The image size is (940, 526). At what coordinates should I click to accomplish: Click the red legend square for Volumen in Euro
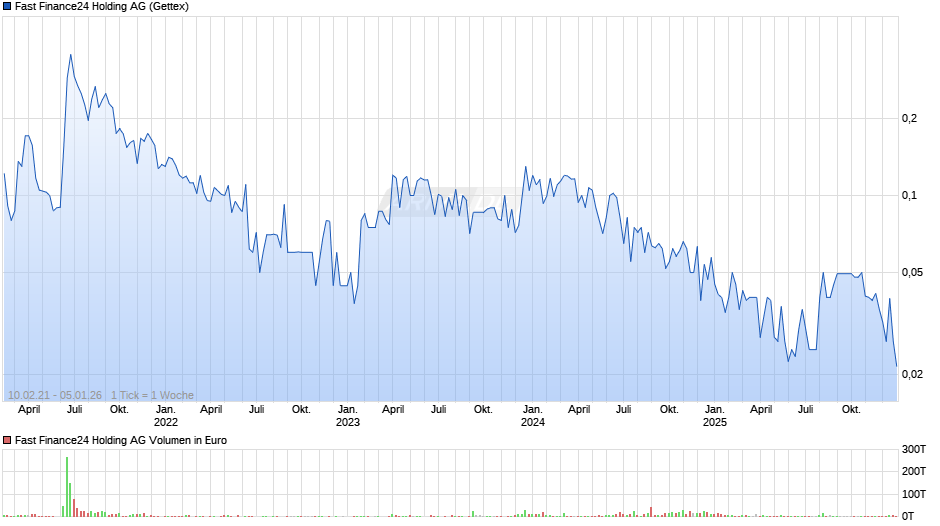pos(7,440)
